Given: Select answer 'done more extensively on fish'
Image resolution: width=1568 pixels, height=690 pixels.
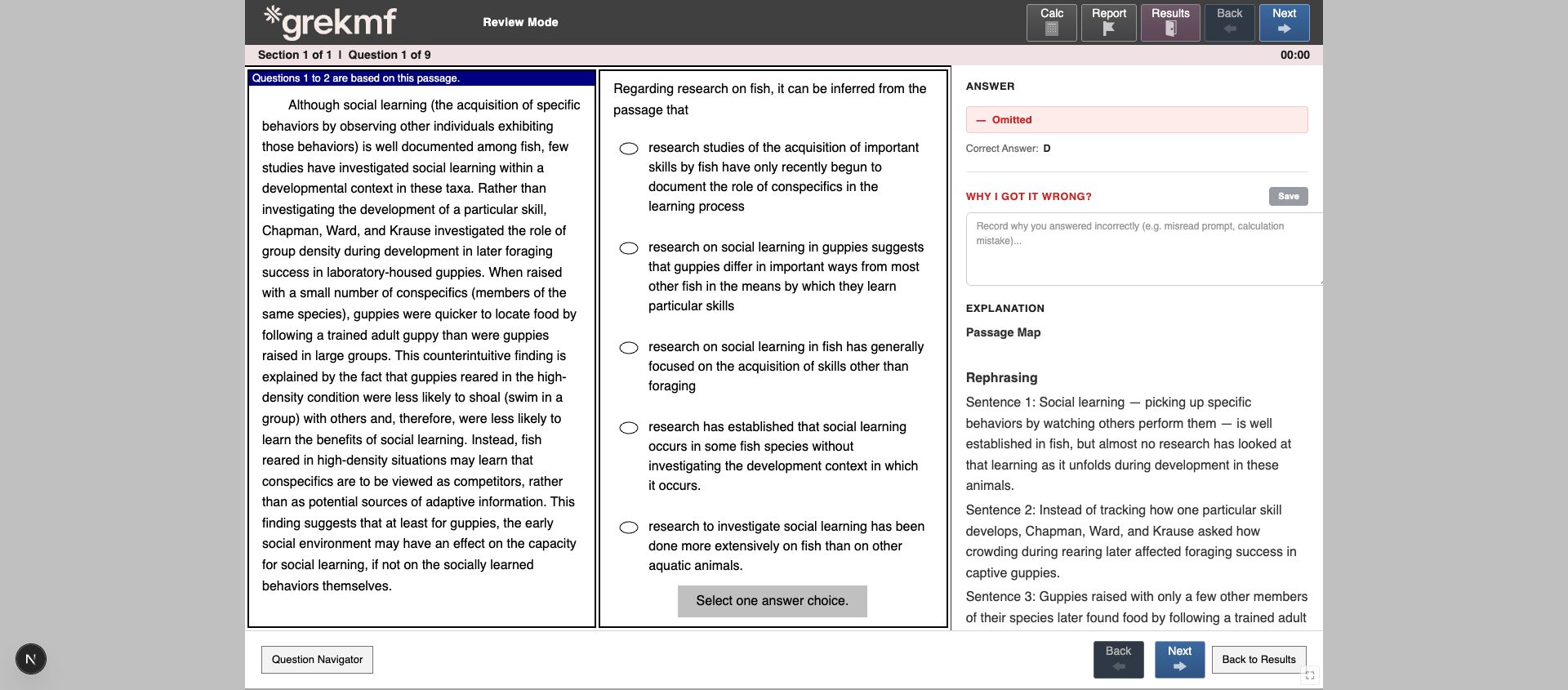Looking at the screenshot, I should pyautogui.click(x=629, y=528).
